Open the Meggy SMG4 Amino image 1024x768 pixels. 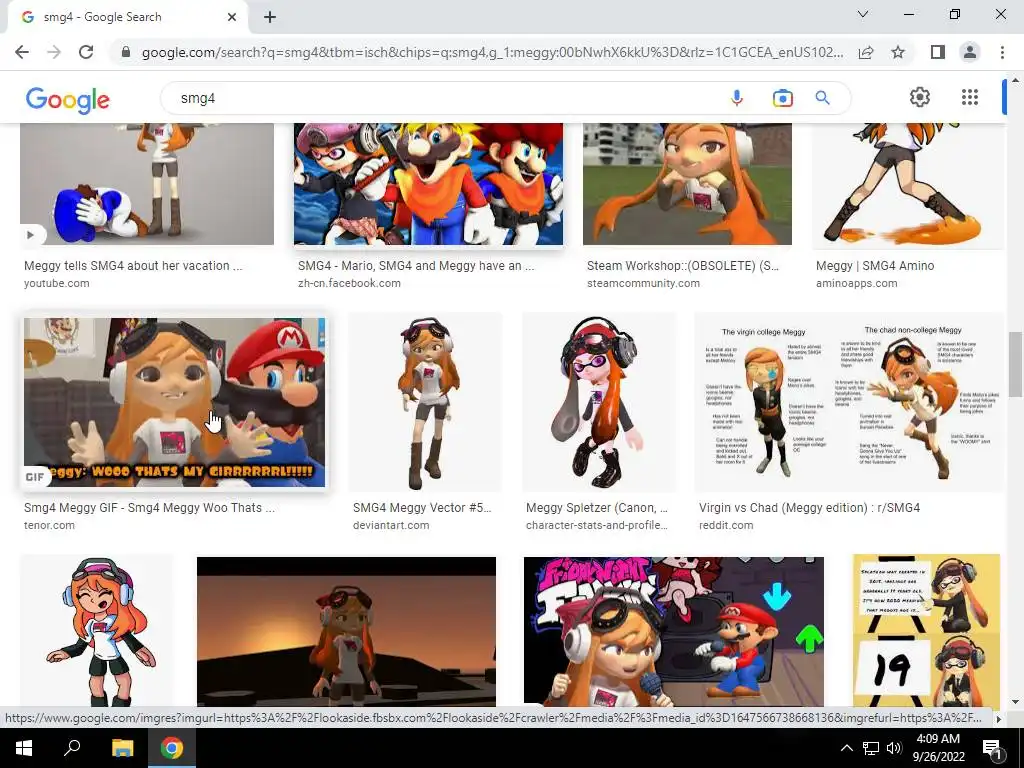pyautogui.click(x=908, y=185)
